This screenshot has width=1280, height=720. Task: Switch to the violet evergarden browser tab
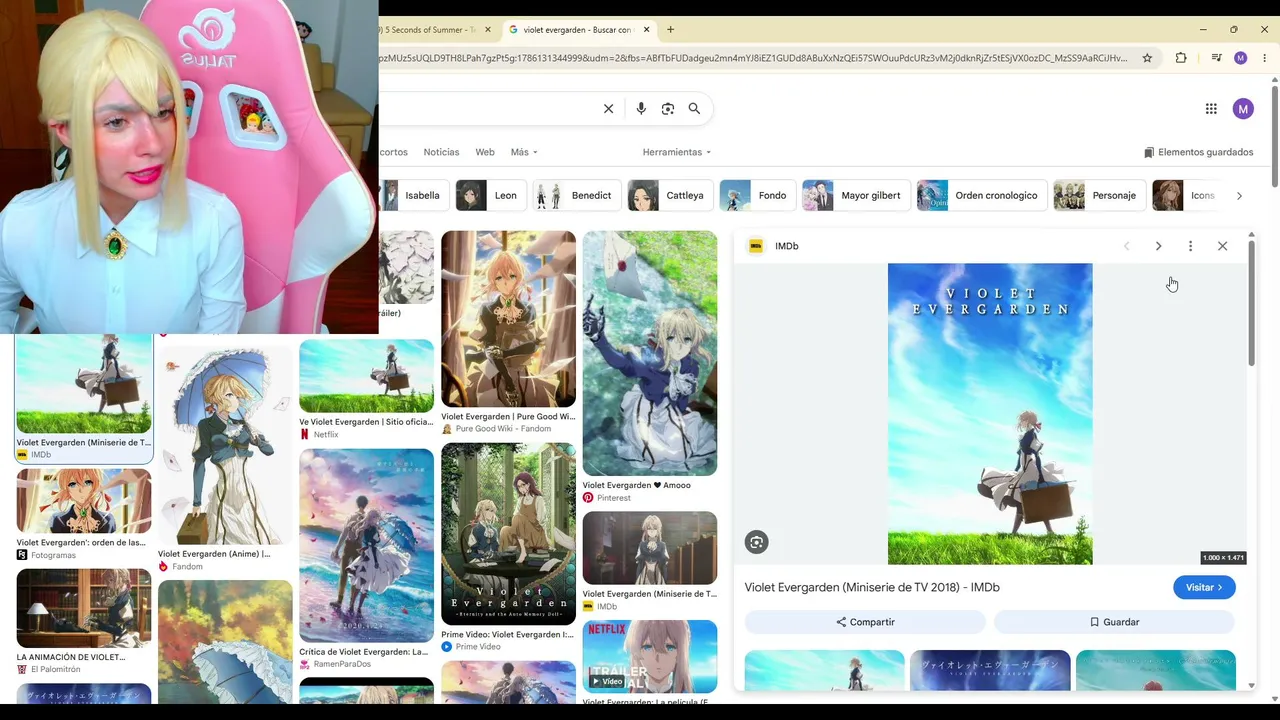(x=580, y=30)
